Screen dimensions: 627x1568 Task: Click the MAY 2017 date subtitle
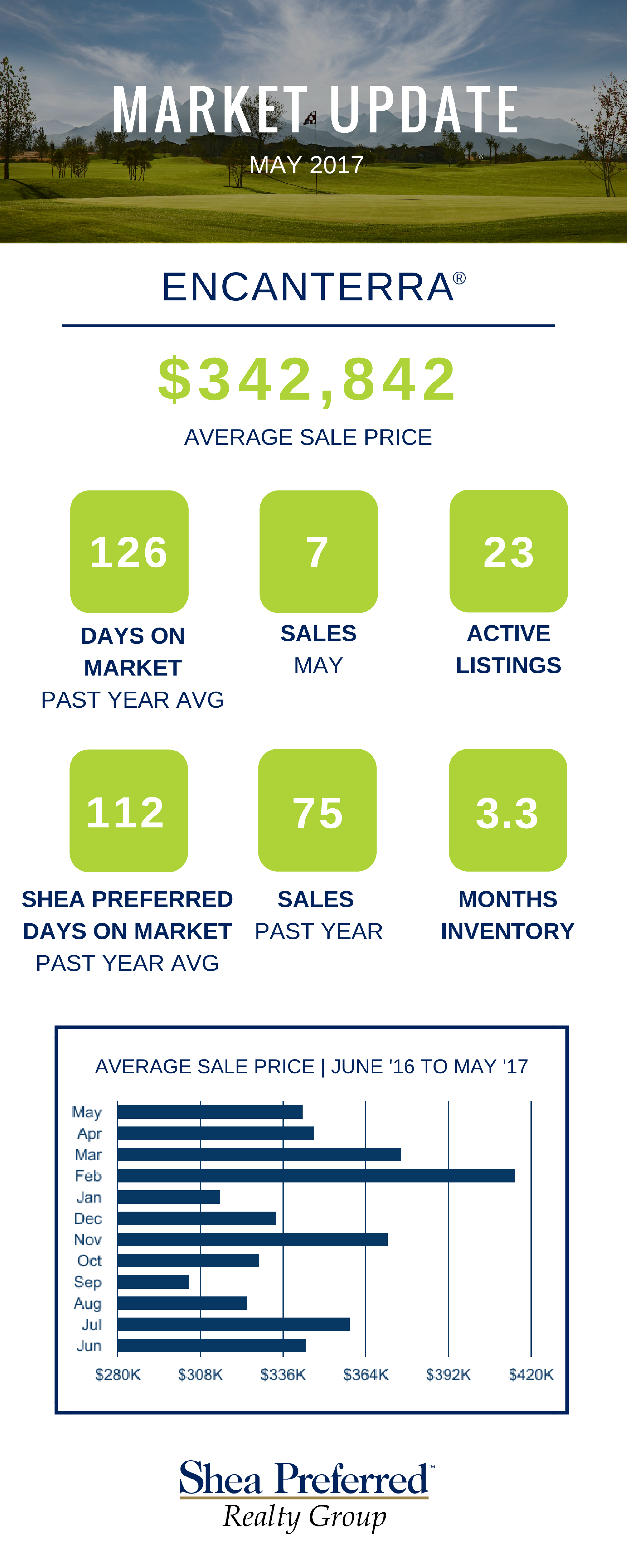tap(307, 165)
